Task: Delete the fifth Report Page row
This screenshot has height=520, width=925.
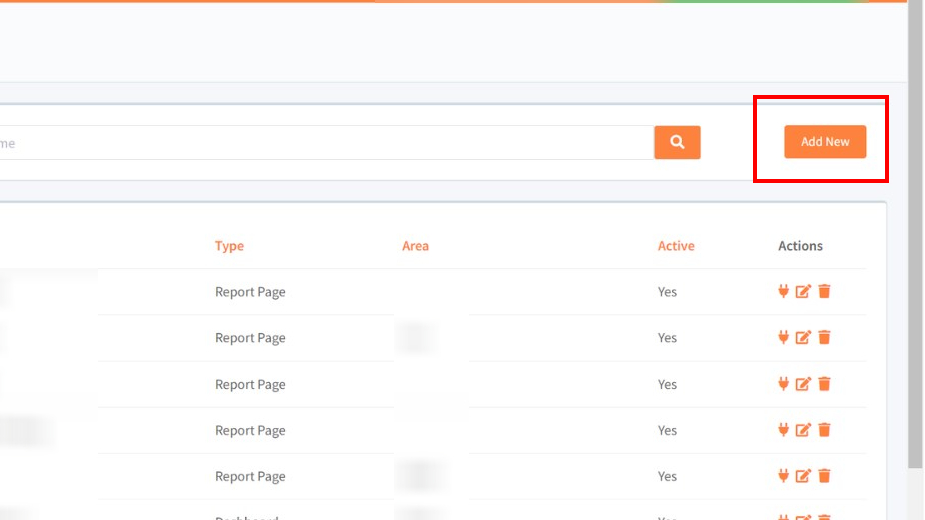Action: click(x=824, y=476)
